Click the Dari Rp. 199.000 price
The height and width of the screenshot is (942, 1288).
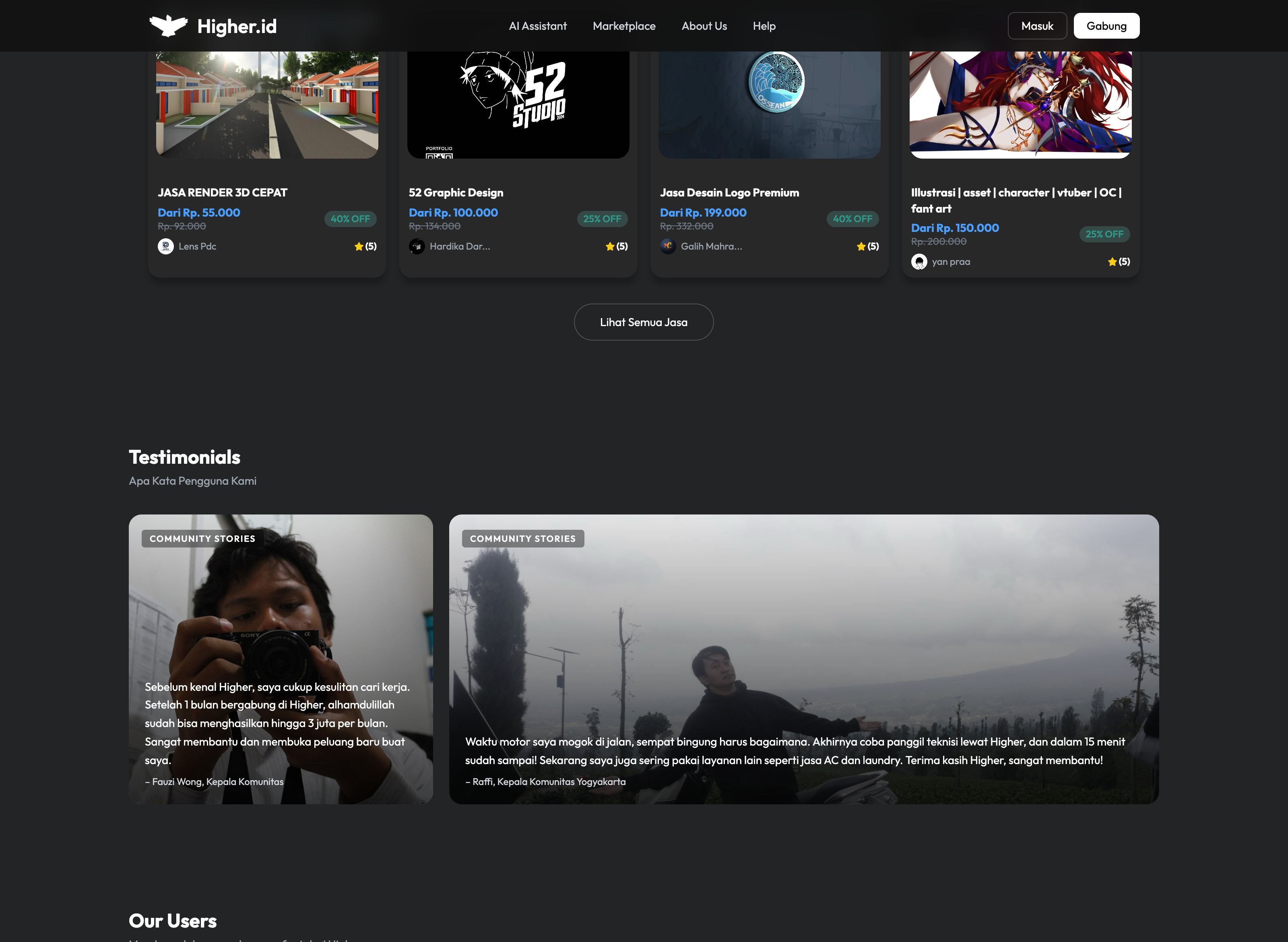tap(703, 213)
